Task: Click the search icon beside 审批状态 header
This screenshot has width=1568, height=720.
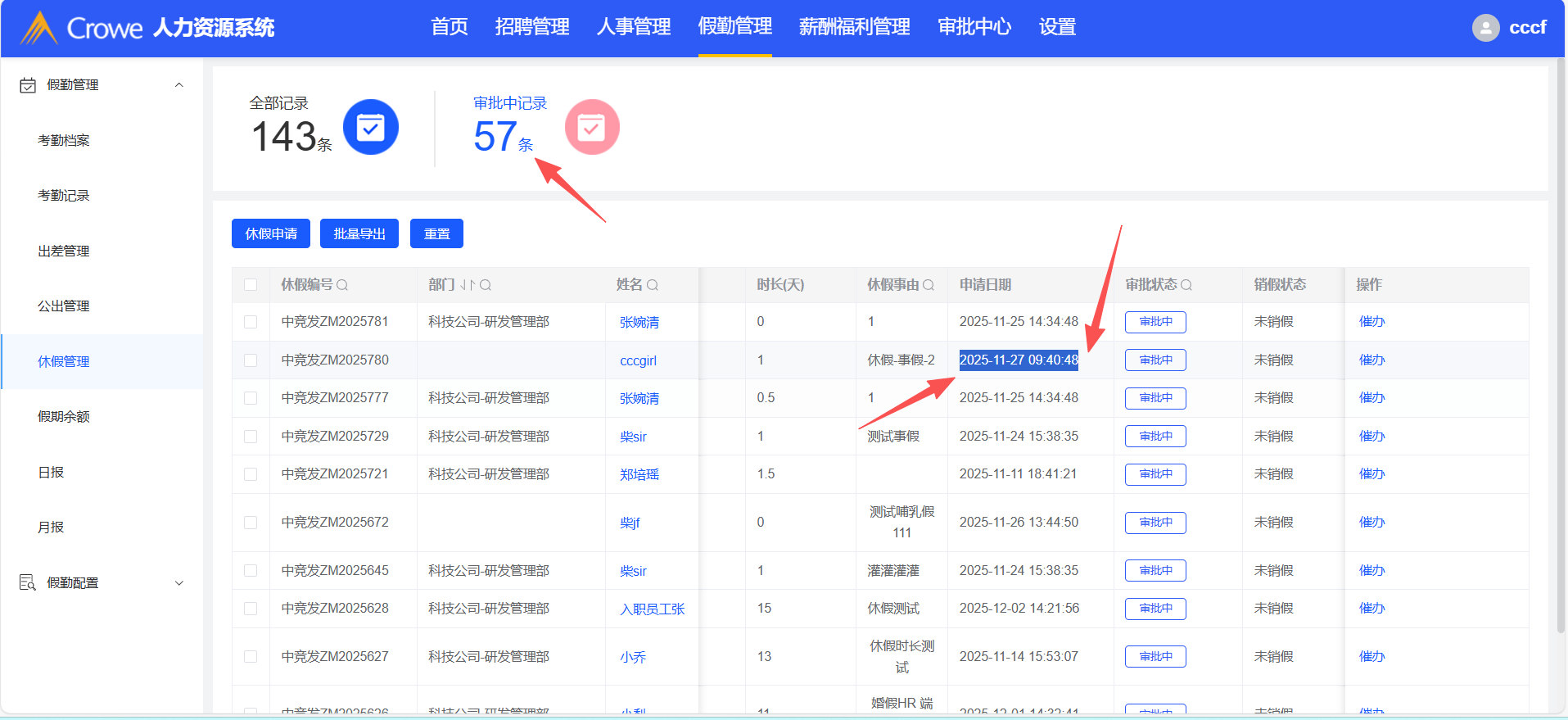Action: click(1186, 285)
